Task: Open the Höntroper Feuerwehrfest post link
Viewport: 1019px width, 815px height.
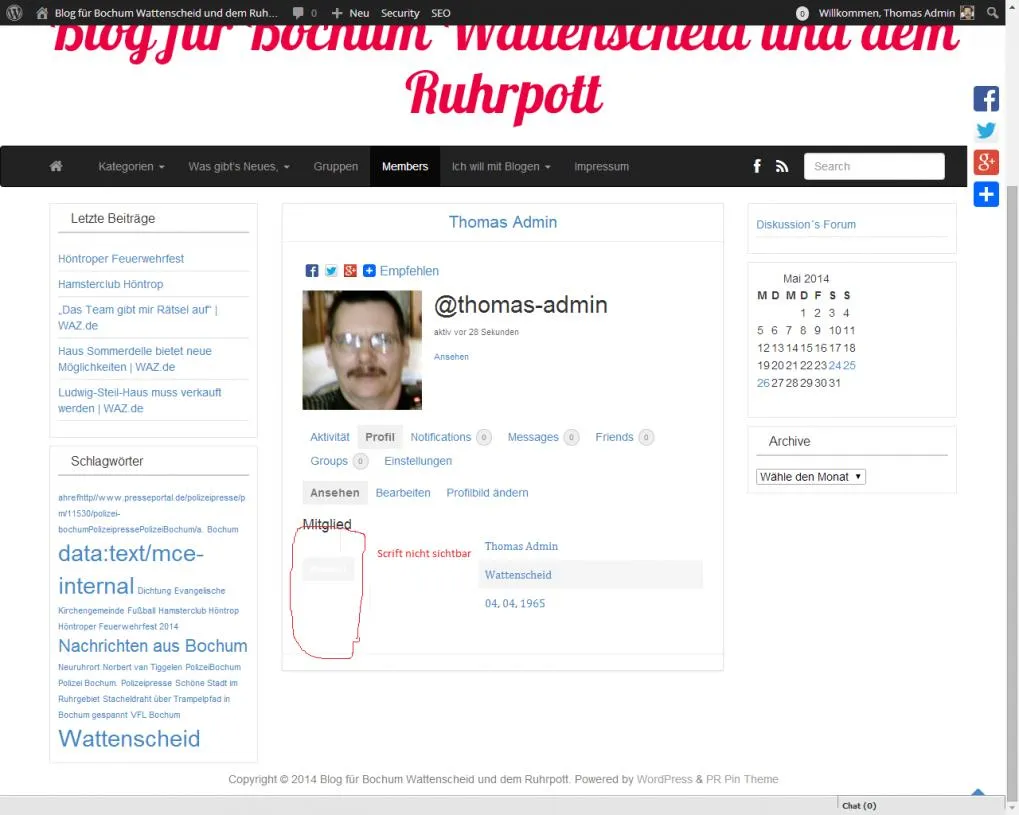Action: pos(121,259)
